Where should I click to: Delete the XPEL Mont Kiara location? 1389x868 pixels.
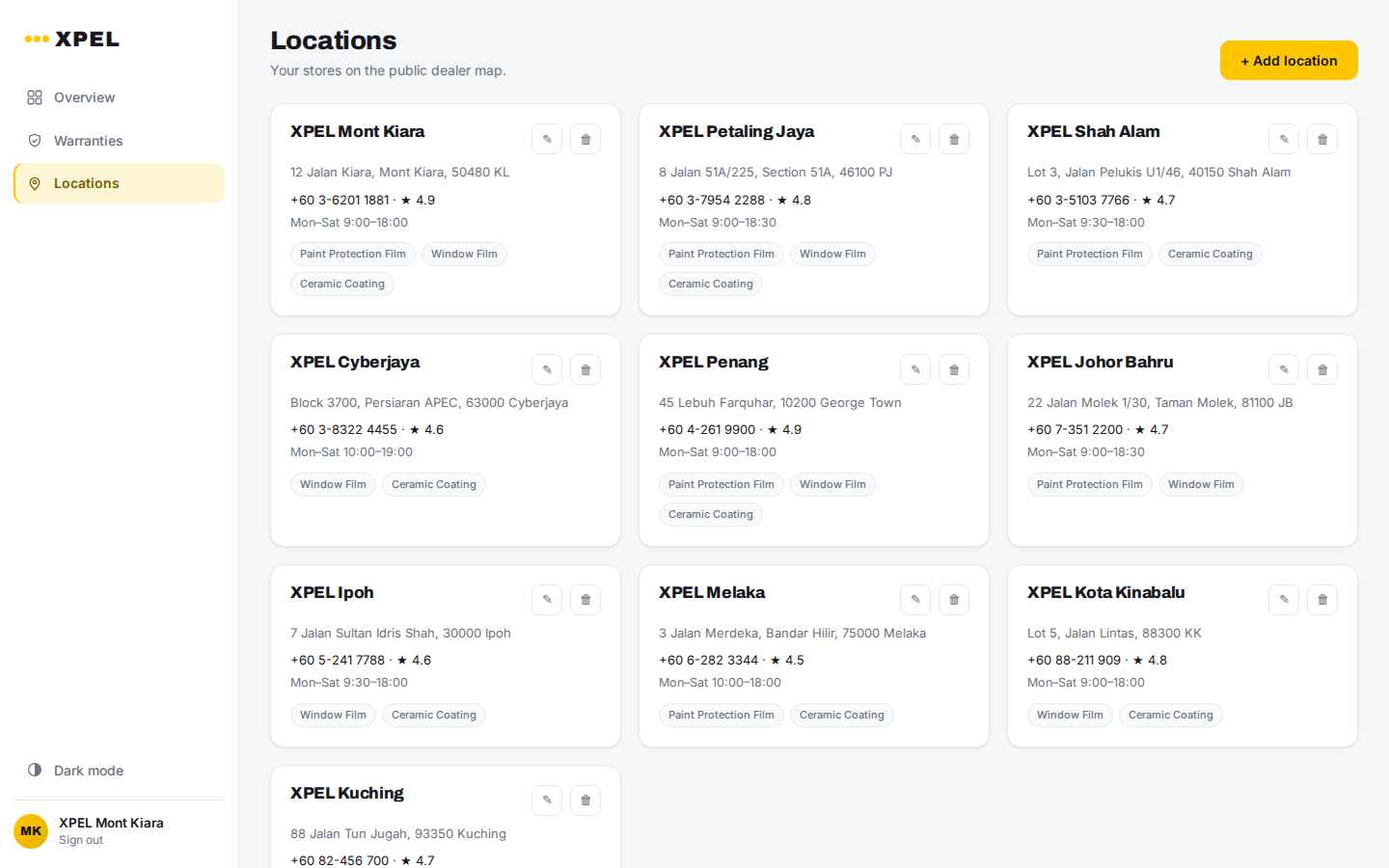point(586,139)
